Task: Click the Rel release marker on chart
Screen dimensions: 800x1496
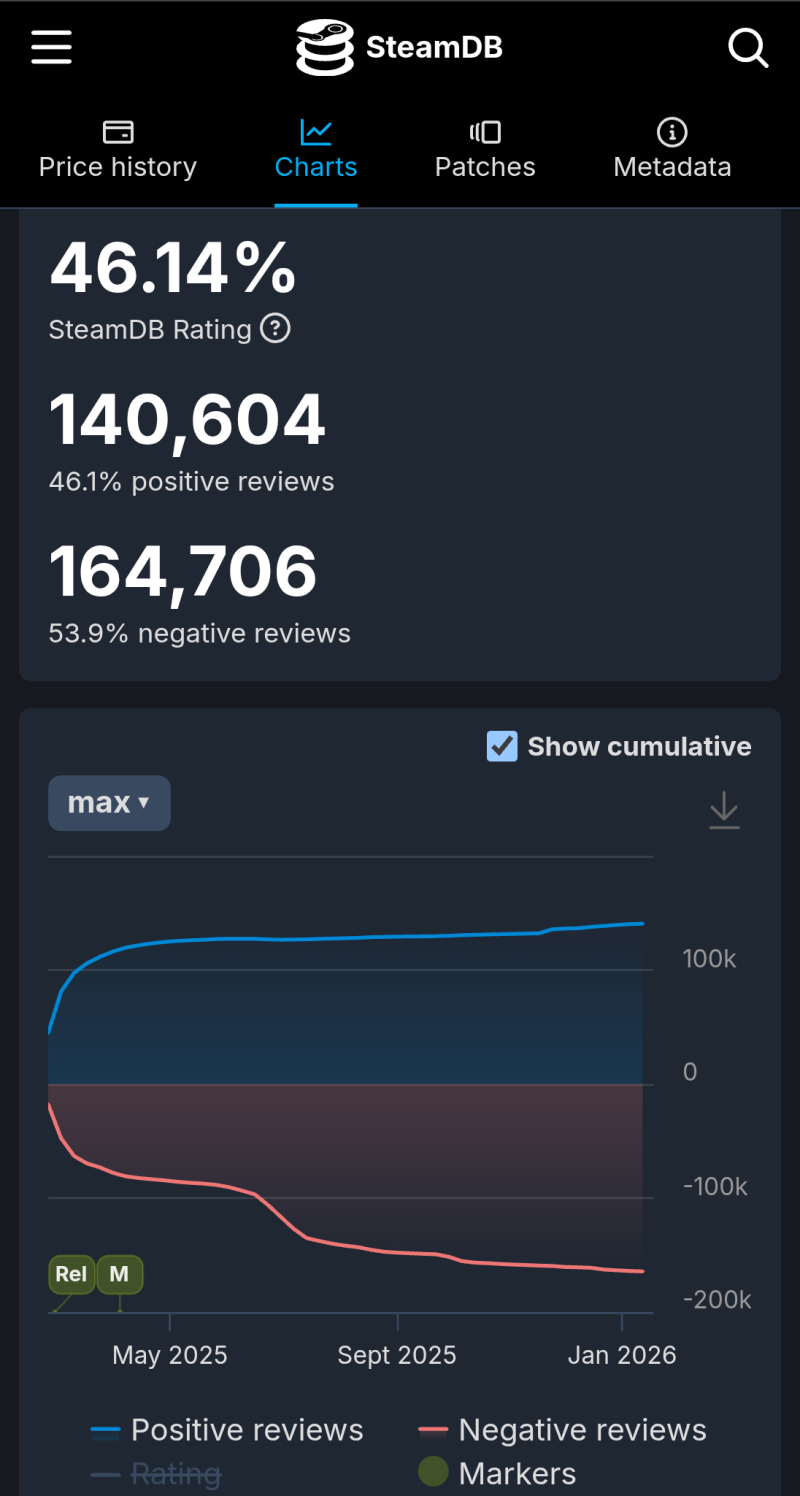Action: click(x=71, y=1274)
